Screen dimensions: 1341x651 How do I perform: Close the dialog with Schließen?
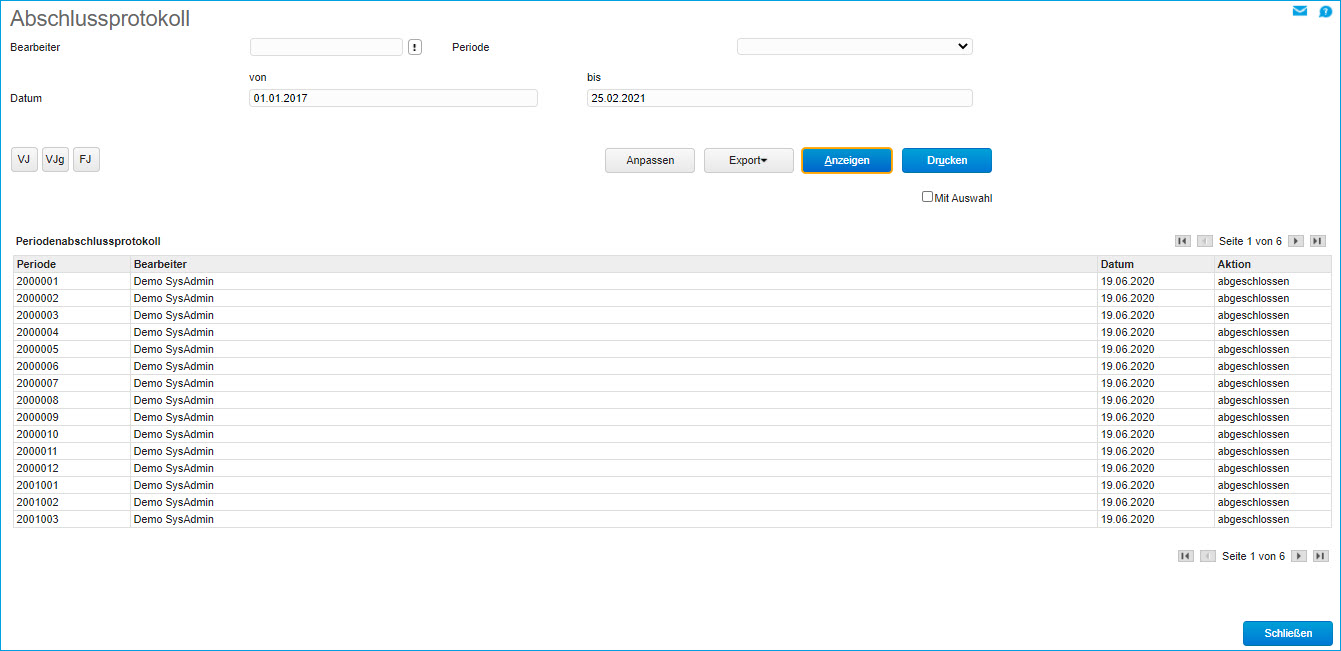[1287, 633]
